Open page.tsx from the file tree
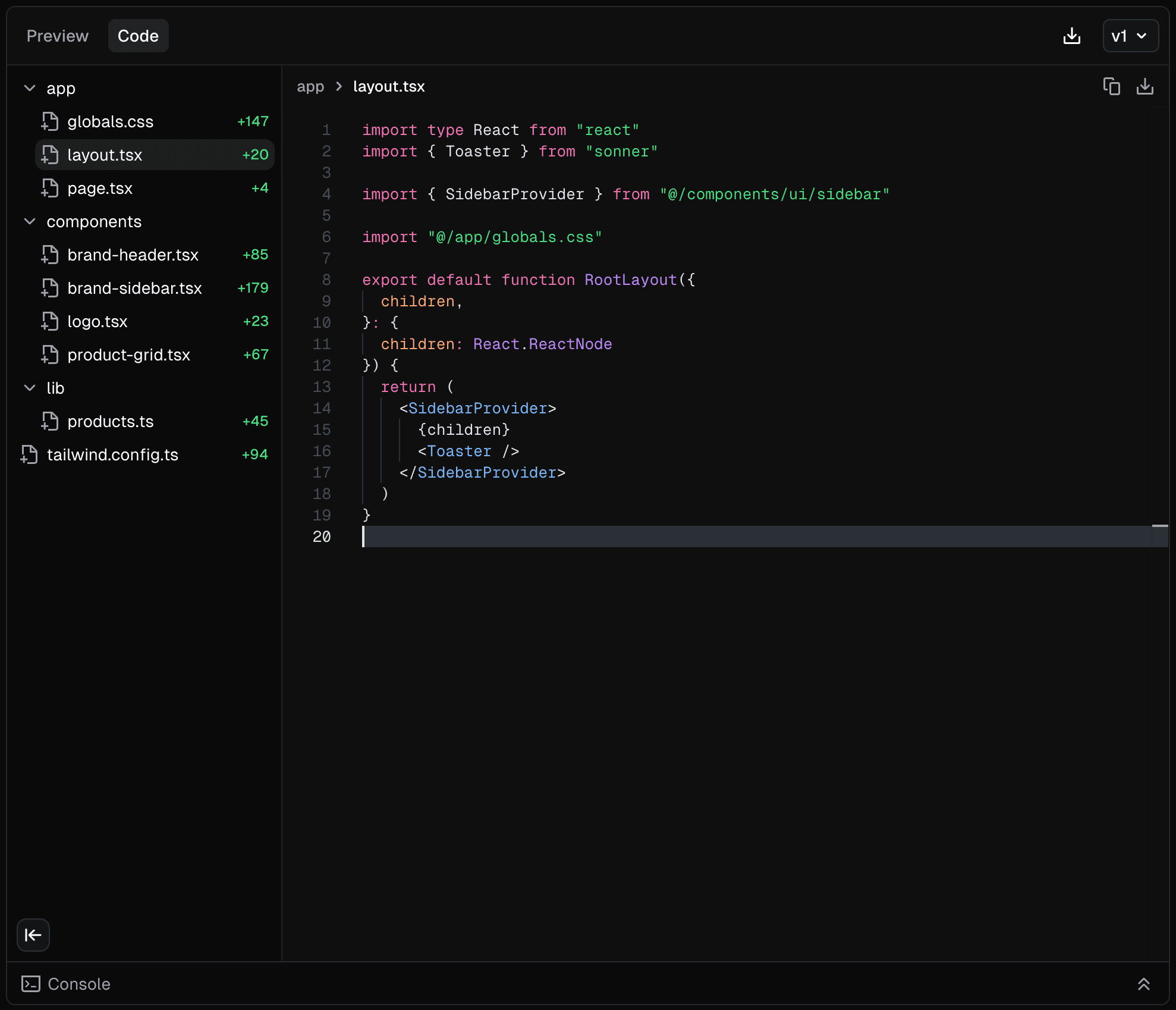Image resolution: width=1176 pixels, height=1010 pixels. pos(100,188)
